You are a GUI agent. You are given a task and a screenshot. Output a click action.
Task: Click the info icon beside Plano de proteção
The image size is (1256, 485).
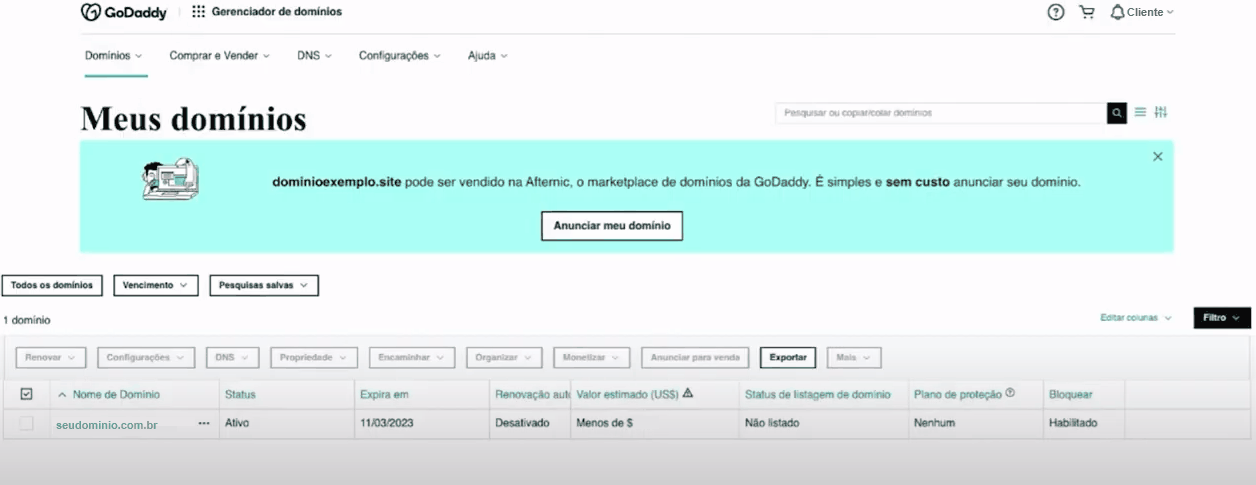tap(1010, 393)
